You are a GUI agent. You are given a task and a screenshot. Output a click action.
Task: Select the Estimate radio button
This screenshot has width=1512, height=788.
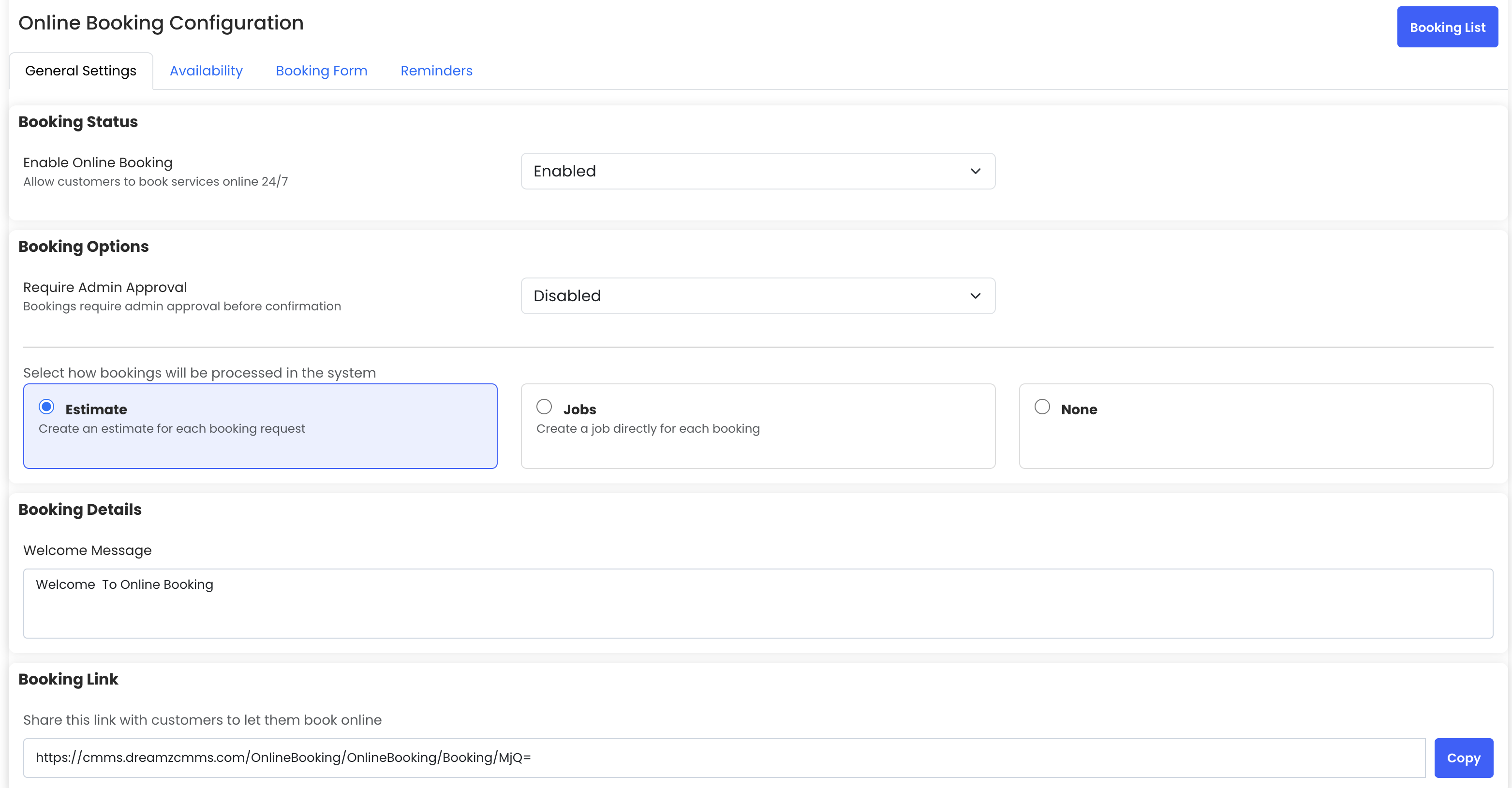(46, 407)
